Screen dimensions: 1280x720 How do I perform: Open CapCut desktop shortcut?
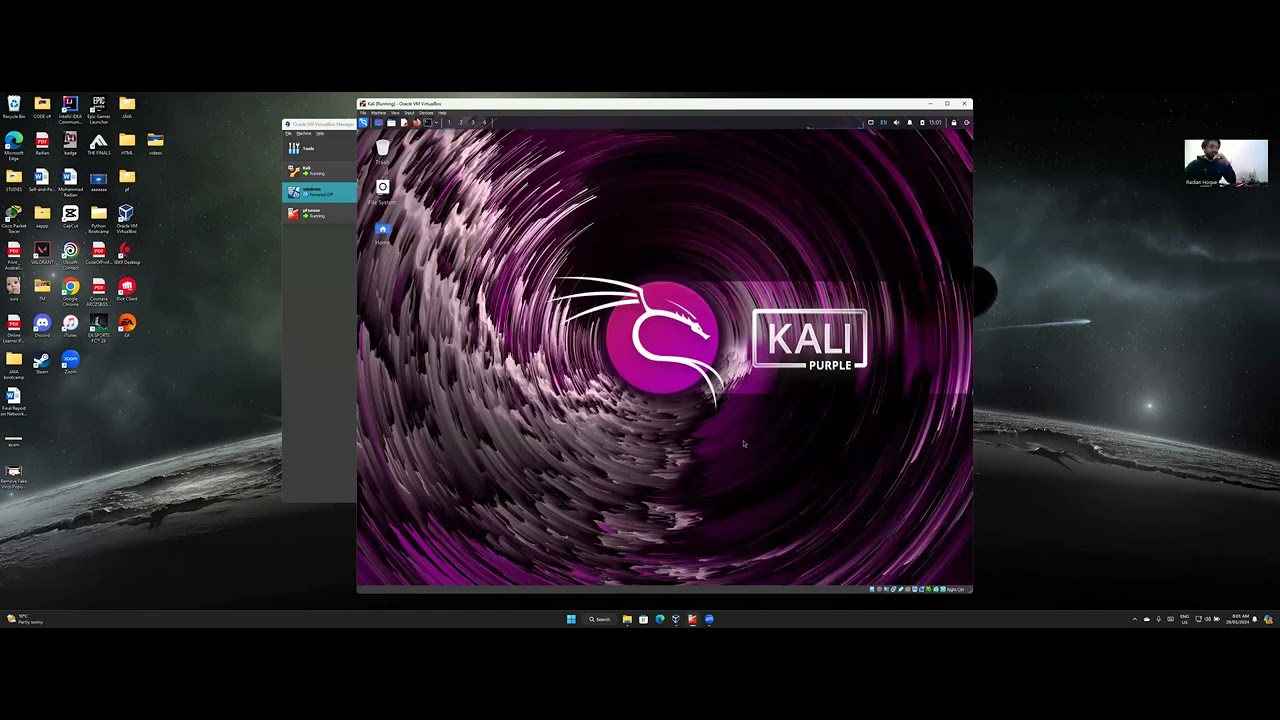click(70, 217)
